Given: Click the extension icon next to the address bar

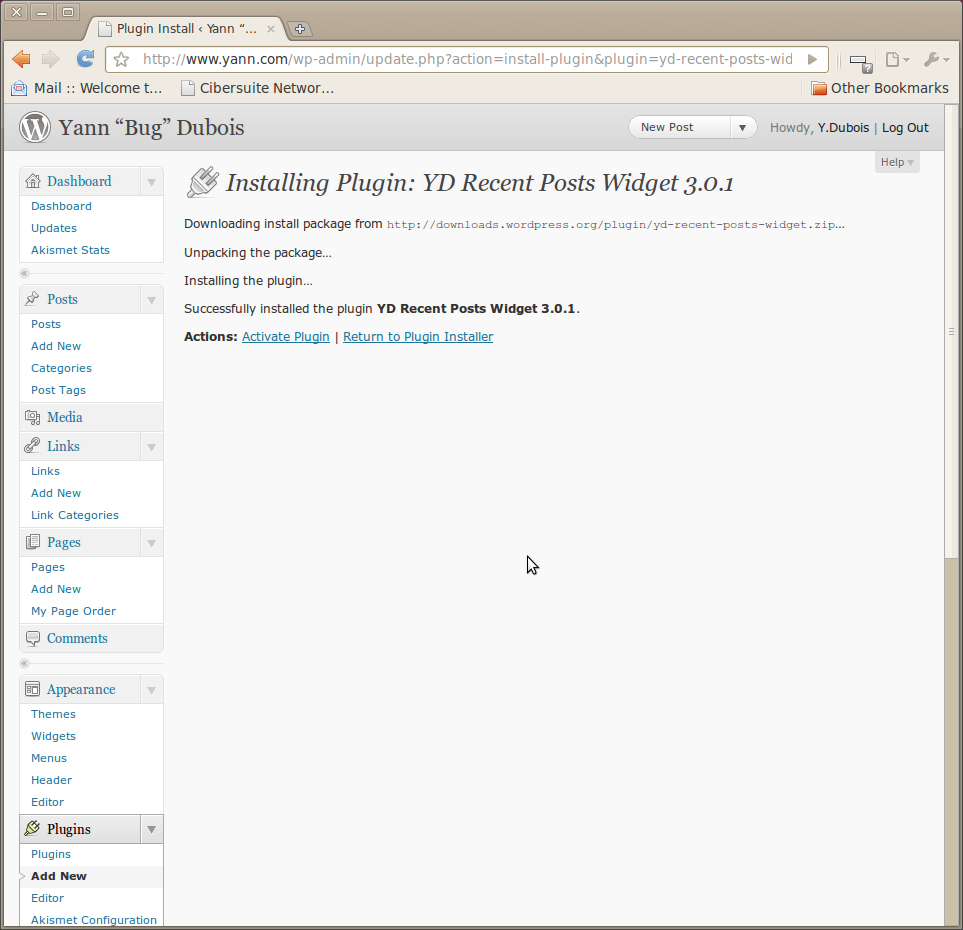Looking at the screenshot, I should click(x=860, y=62).
